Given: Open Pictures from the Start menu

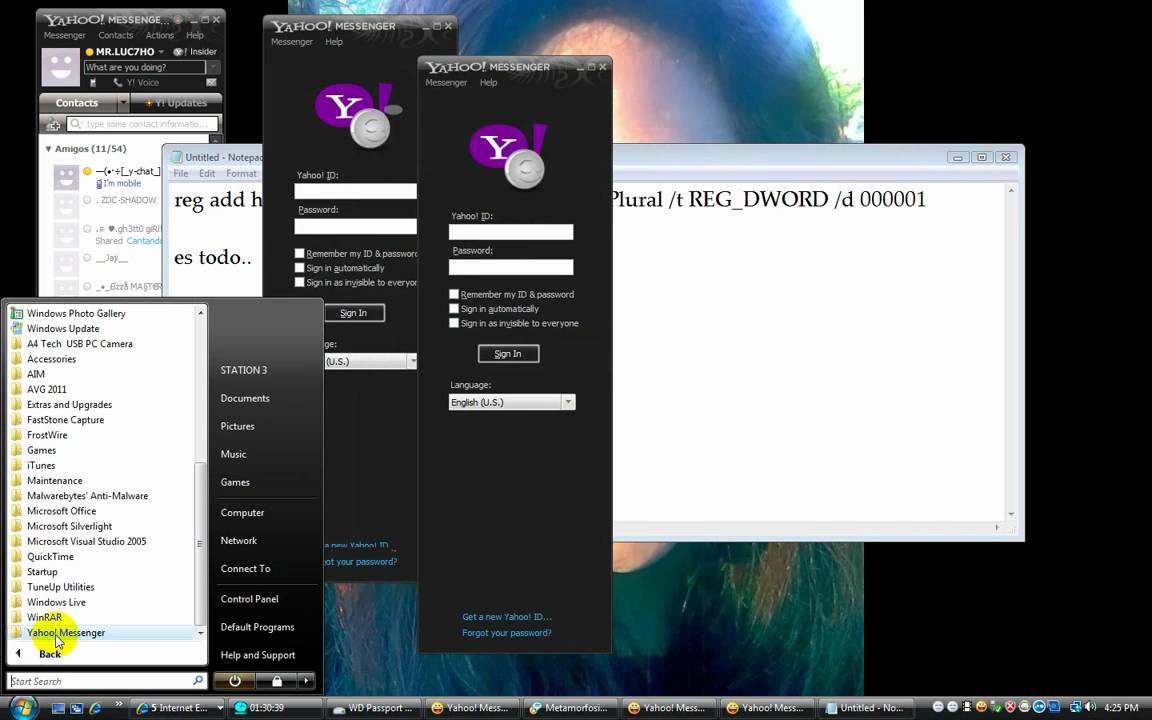Looking at the screenshot, I should (237, 426).
